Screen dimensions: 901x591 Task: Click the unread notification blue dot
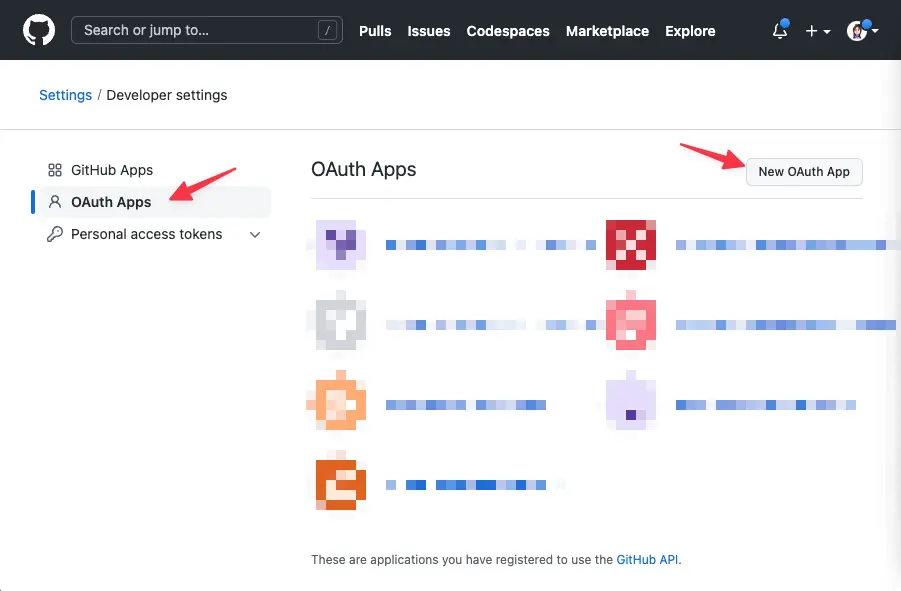point(786,23)
